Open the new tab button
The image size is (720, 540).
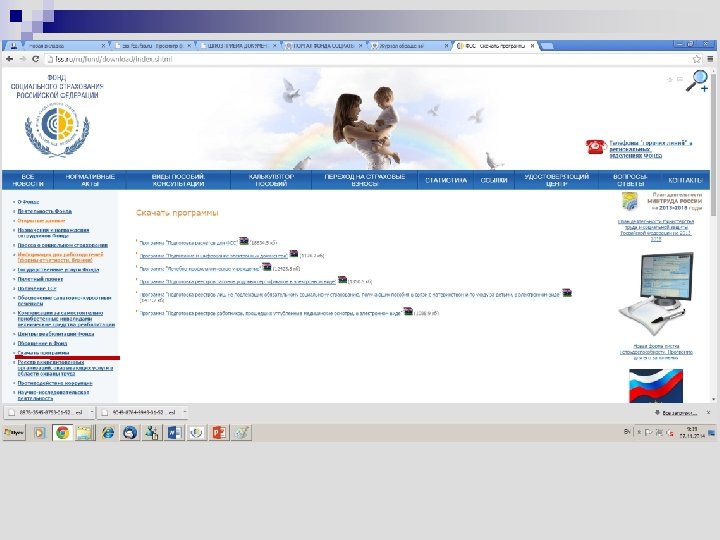pyautogui.click(x=546, y=46)
